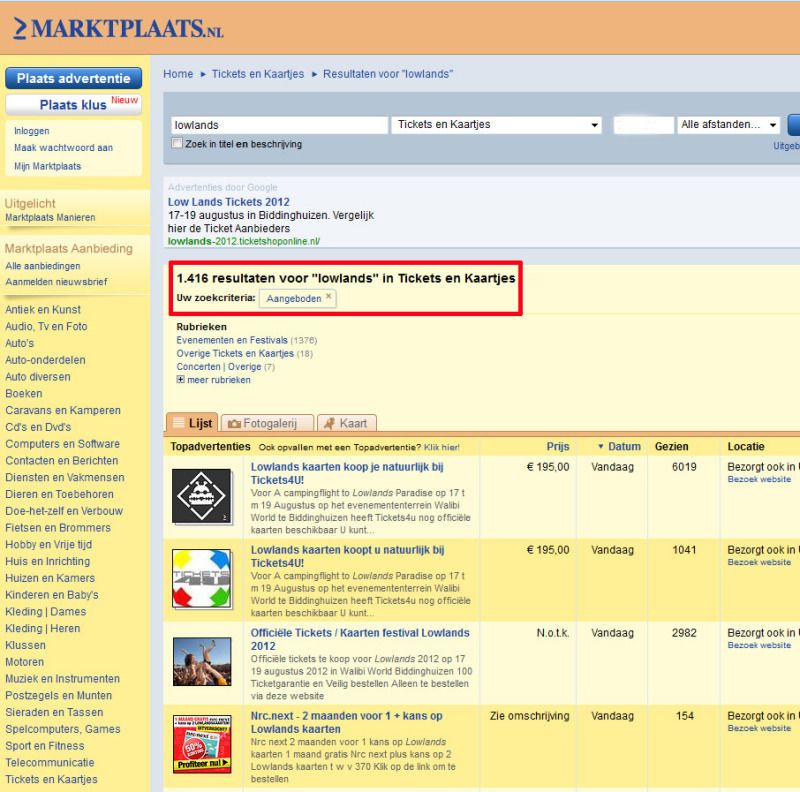Viewport: 800px width, 792px height.
Task: Open the 'Doe-het-zelf en Verbouw' category
Action: click(x=64, y=511)
